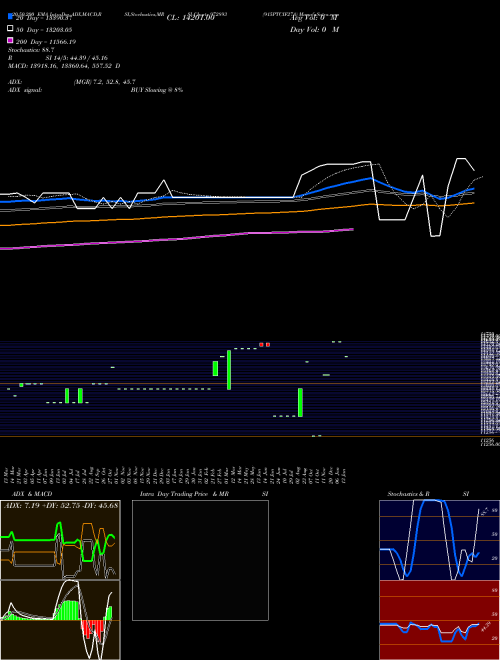Click the white 50 Day legend swatch
Screen dimensions: 500x660
click(10, 29)
